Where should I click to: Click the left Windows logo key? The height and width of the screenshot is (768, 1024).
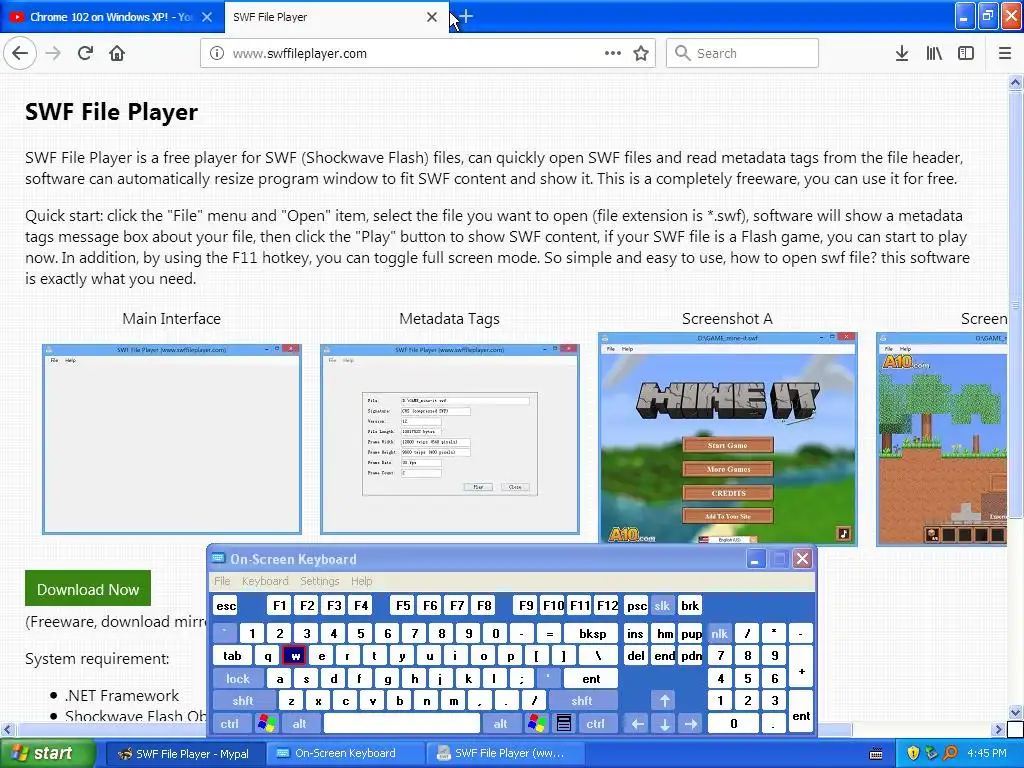tap(266, 724)
